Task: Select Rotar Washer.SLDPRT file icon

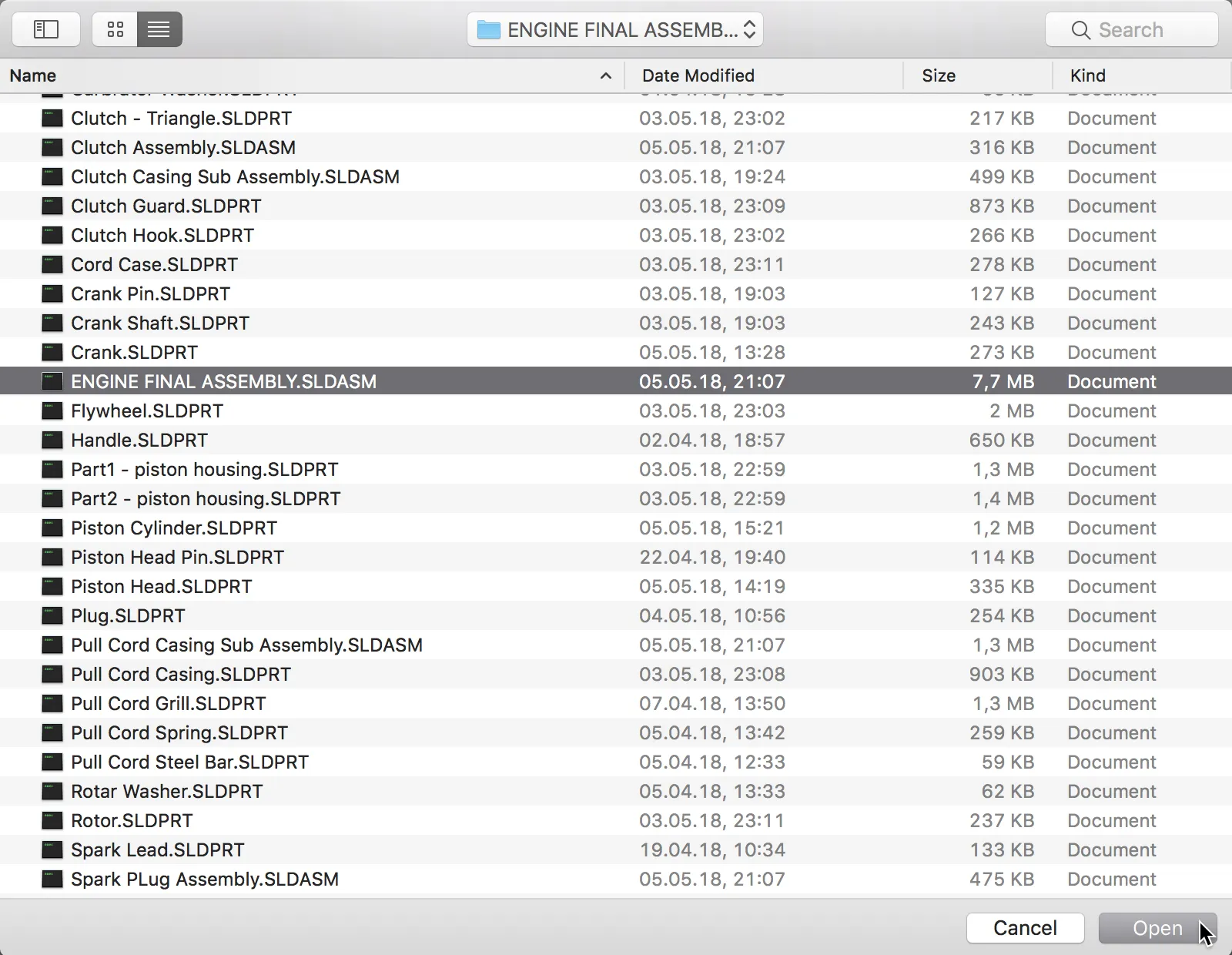Action: 52,791
